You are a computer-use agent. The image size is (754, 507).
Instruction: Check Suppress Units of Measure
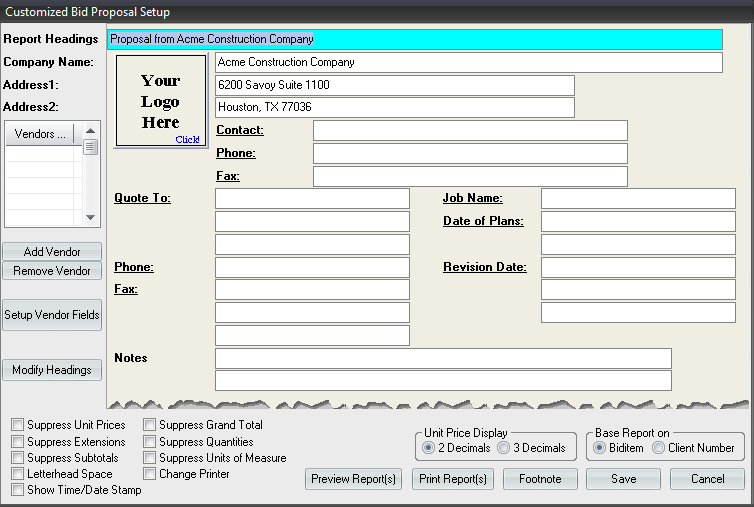click(x=150, y=457)
